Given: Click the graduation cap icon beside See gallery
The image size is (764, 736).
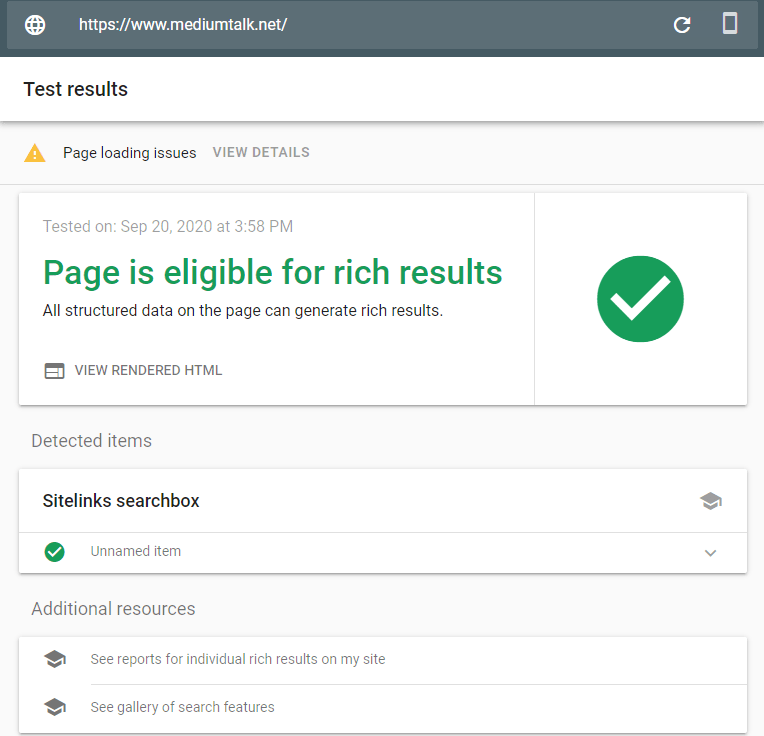Looking at the screenshot, I should [55, 707].
